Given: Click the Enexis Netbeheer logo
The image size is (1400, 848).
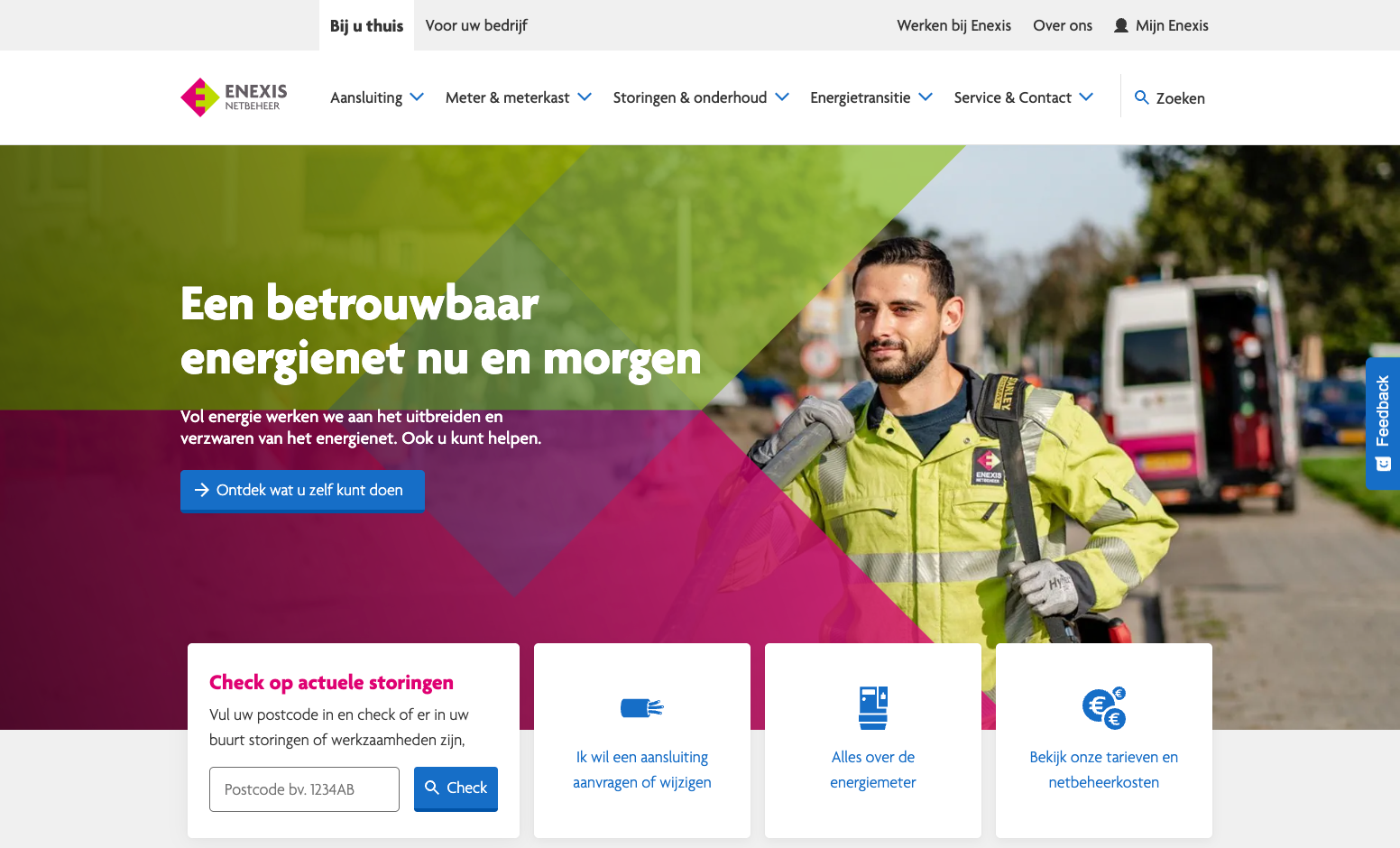Looking at the screenshot, I should [x=234, y=97].
